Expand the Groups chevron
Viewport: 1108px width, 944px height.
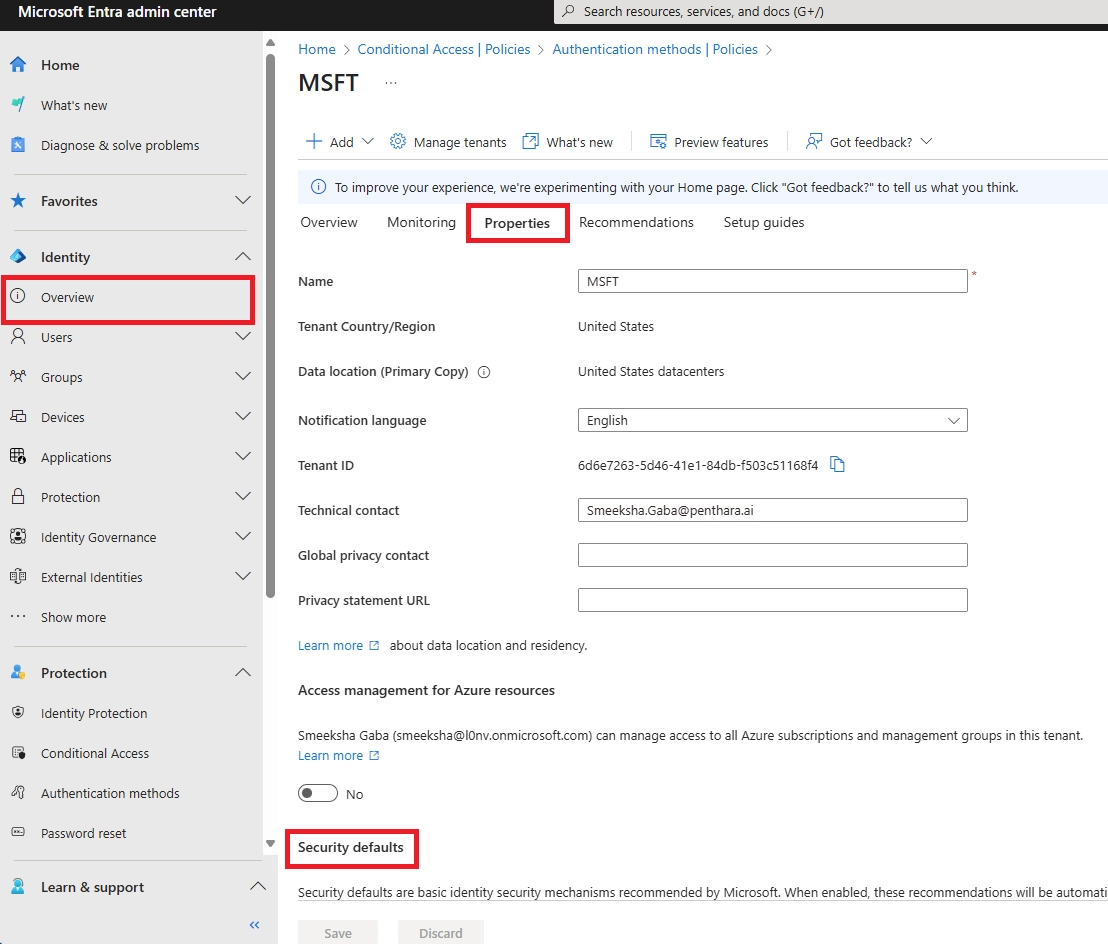click(243, 376)
